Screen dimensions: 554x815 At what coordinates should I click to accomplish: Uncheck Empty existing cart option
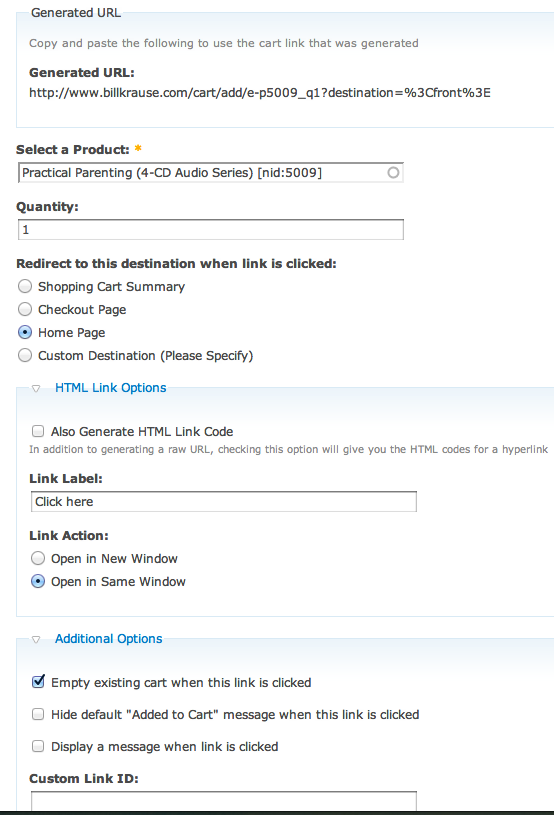(38, 682)
